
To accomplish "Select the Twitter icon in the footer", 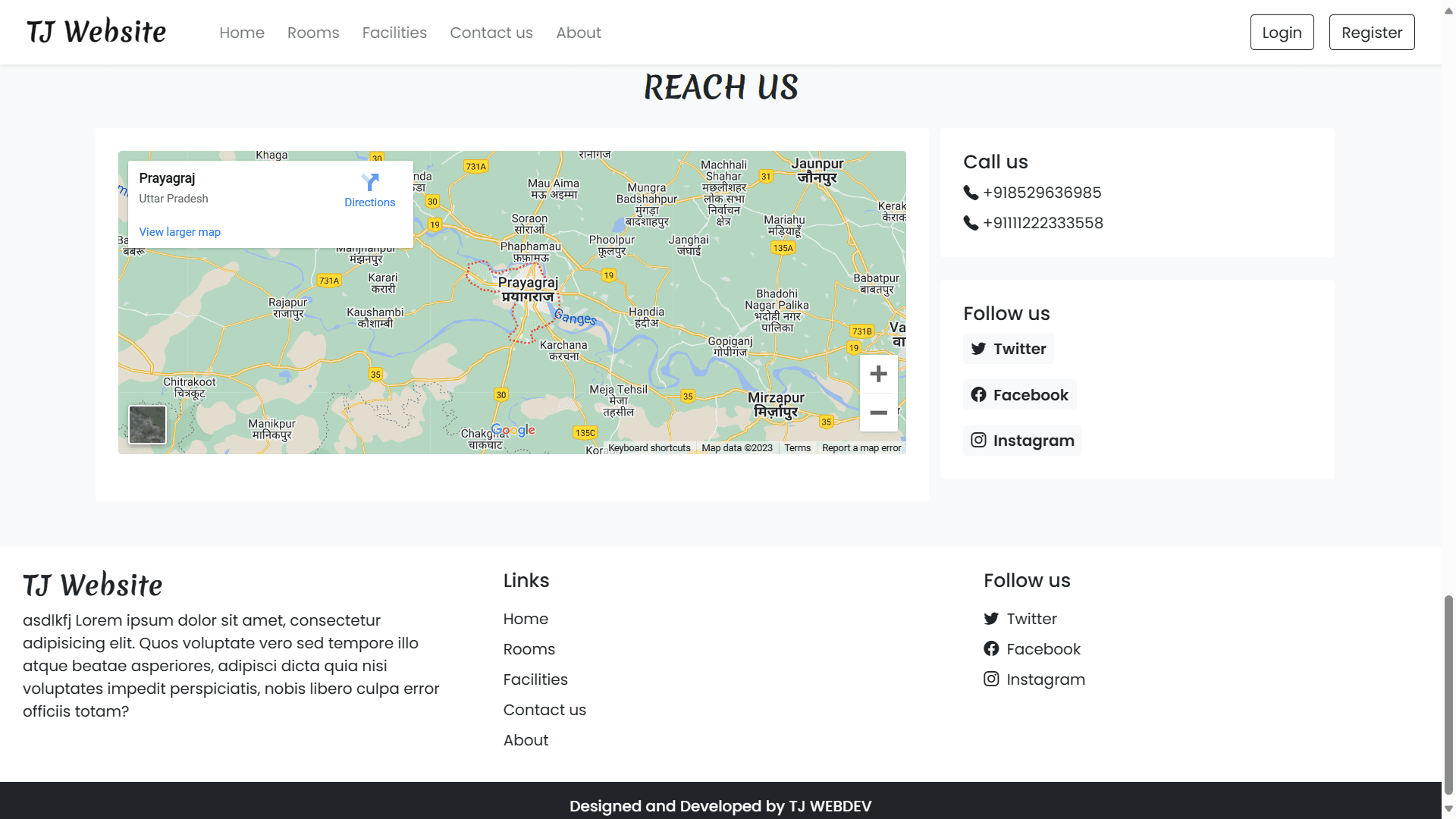I will [x=990, y=618].
